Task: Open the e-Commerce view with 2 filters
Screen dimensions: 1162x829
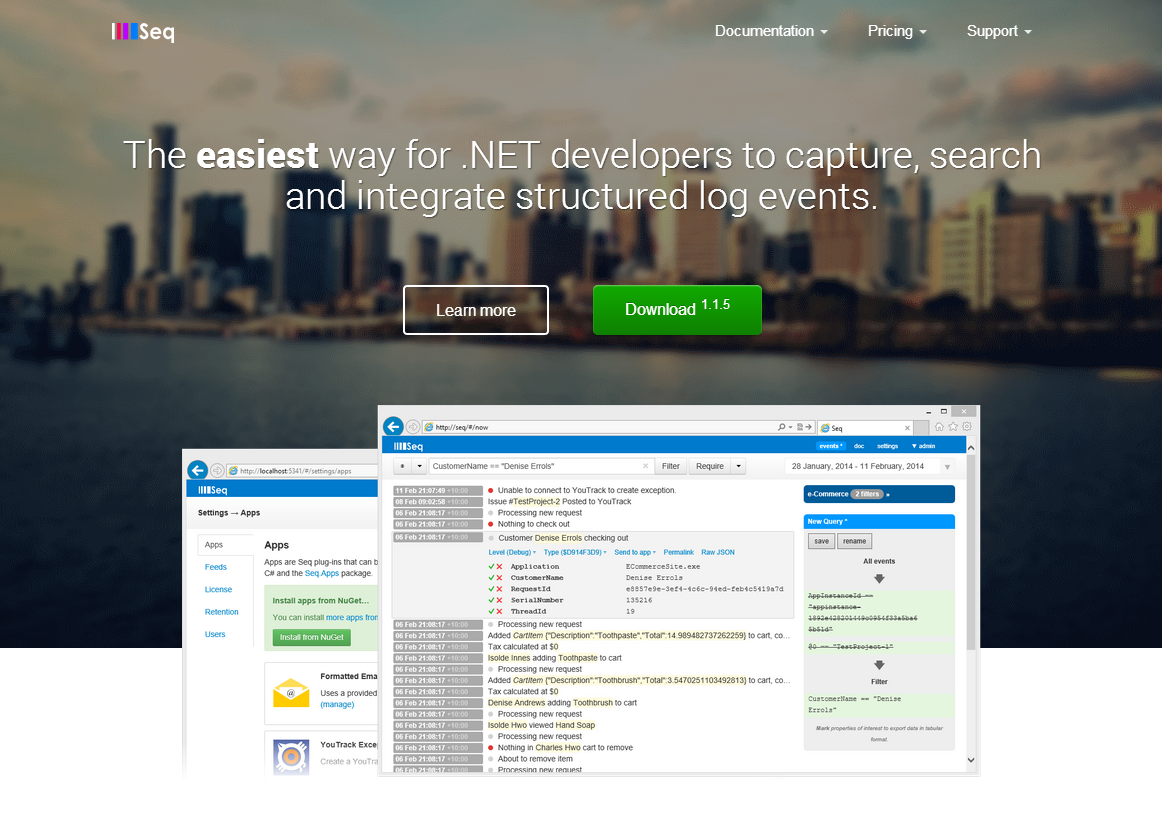Action: click(x=879, y=494)
